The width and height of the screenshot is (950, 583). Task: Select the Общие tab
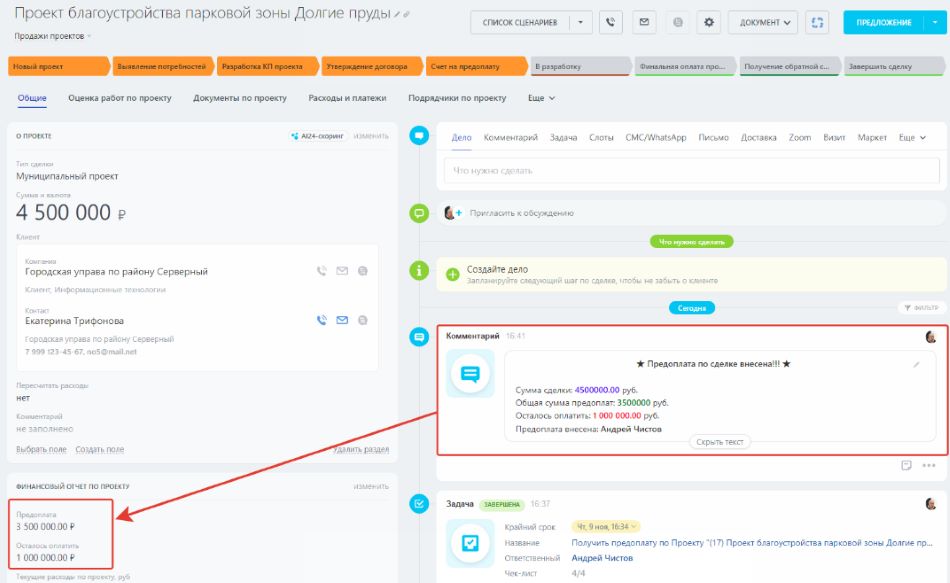pyautogui.click(x=32, y=98)
